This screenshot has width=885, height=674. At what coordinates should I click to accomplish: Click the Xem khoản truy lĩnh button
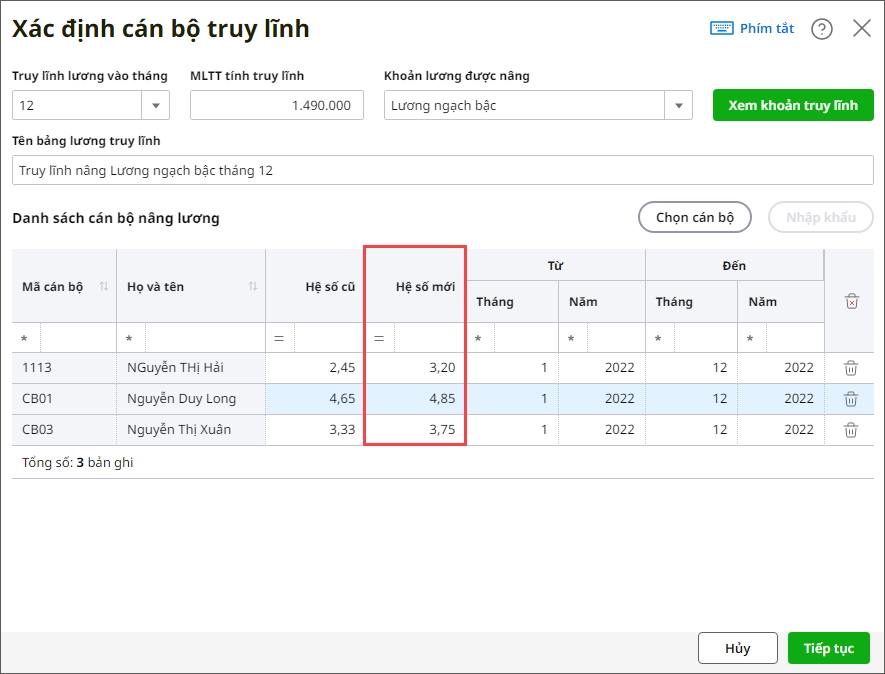(x=793, y=105)
